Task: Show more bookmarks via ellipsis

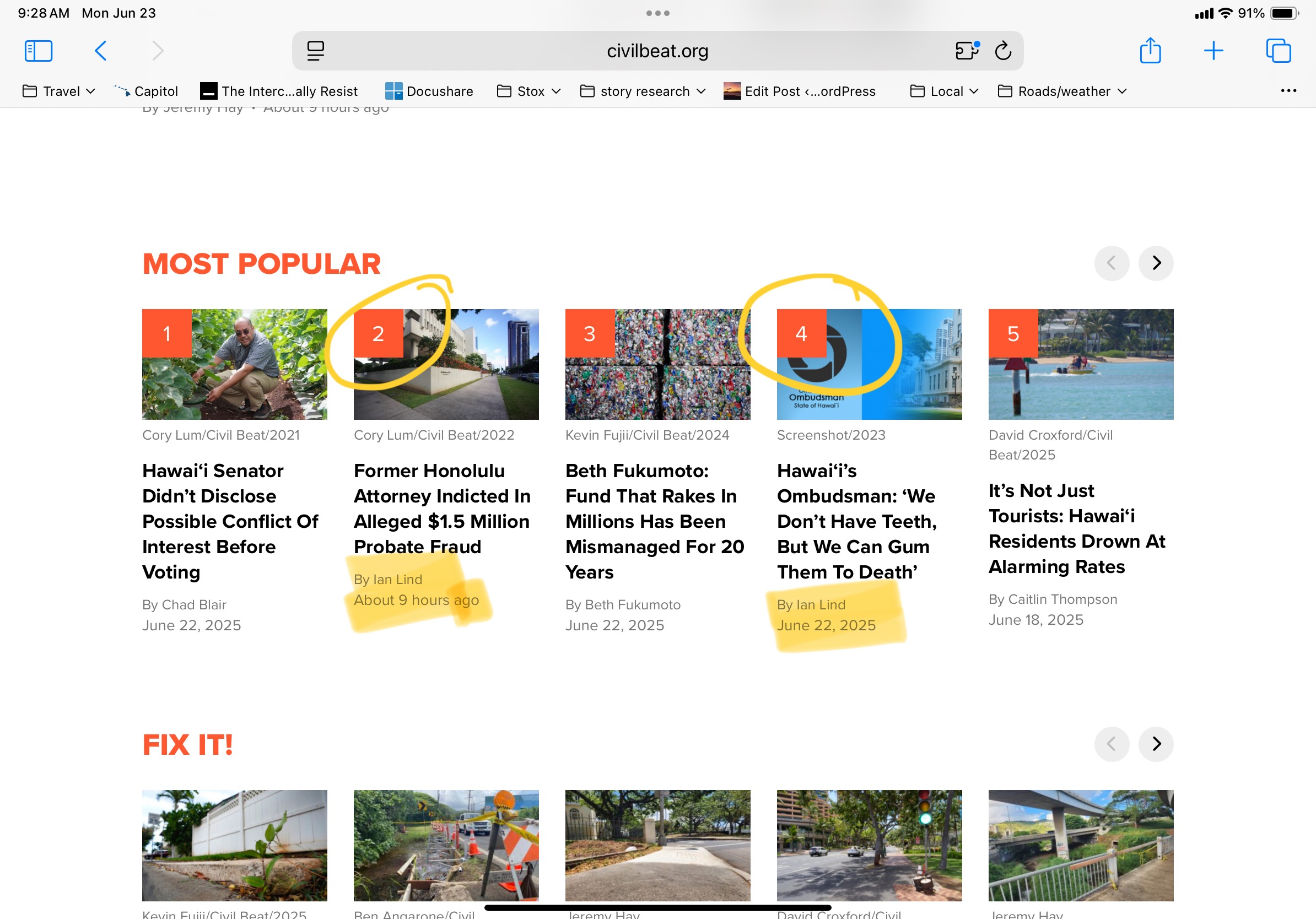Action: pos(1288,90)
